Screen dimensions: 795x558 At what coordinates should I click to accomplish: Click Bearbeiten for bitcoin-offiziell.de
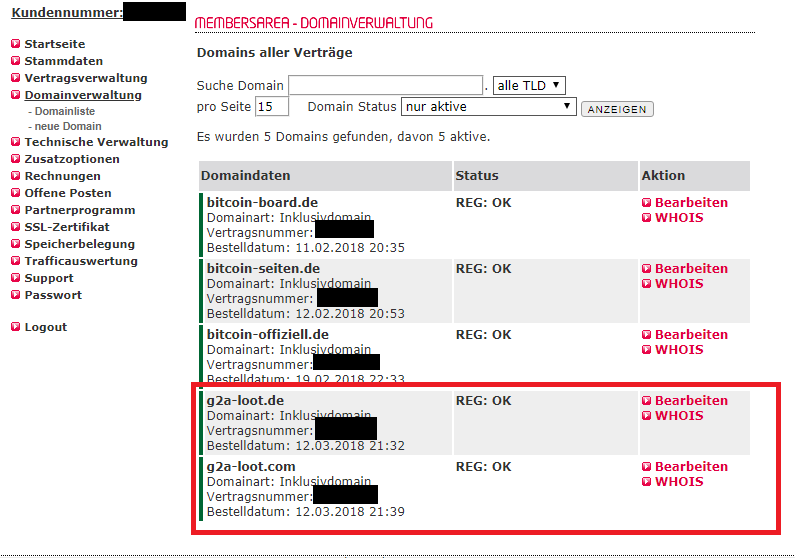pos(691,335)
